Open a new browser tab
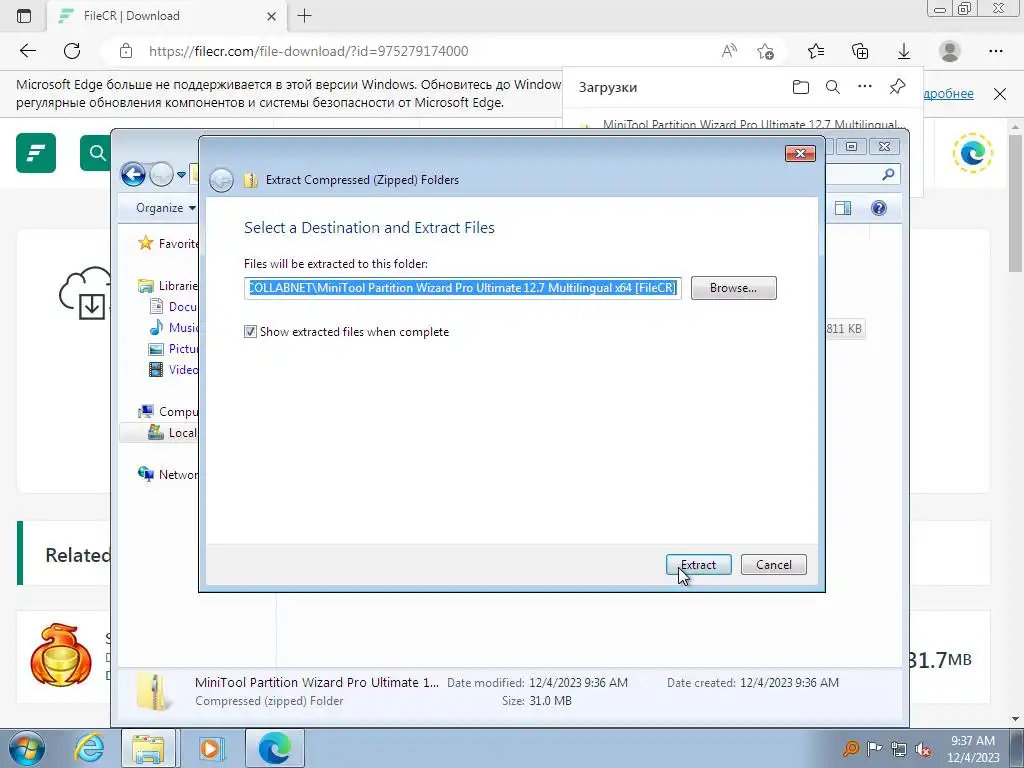This screenshot has height=768, width=1024. [304, 16]
